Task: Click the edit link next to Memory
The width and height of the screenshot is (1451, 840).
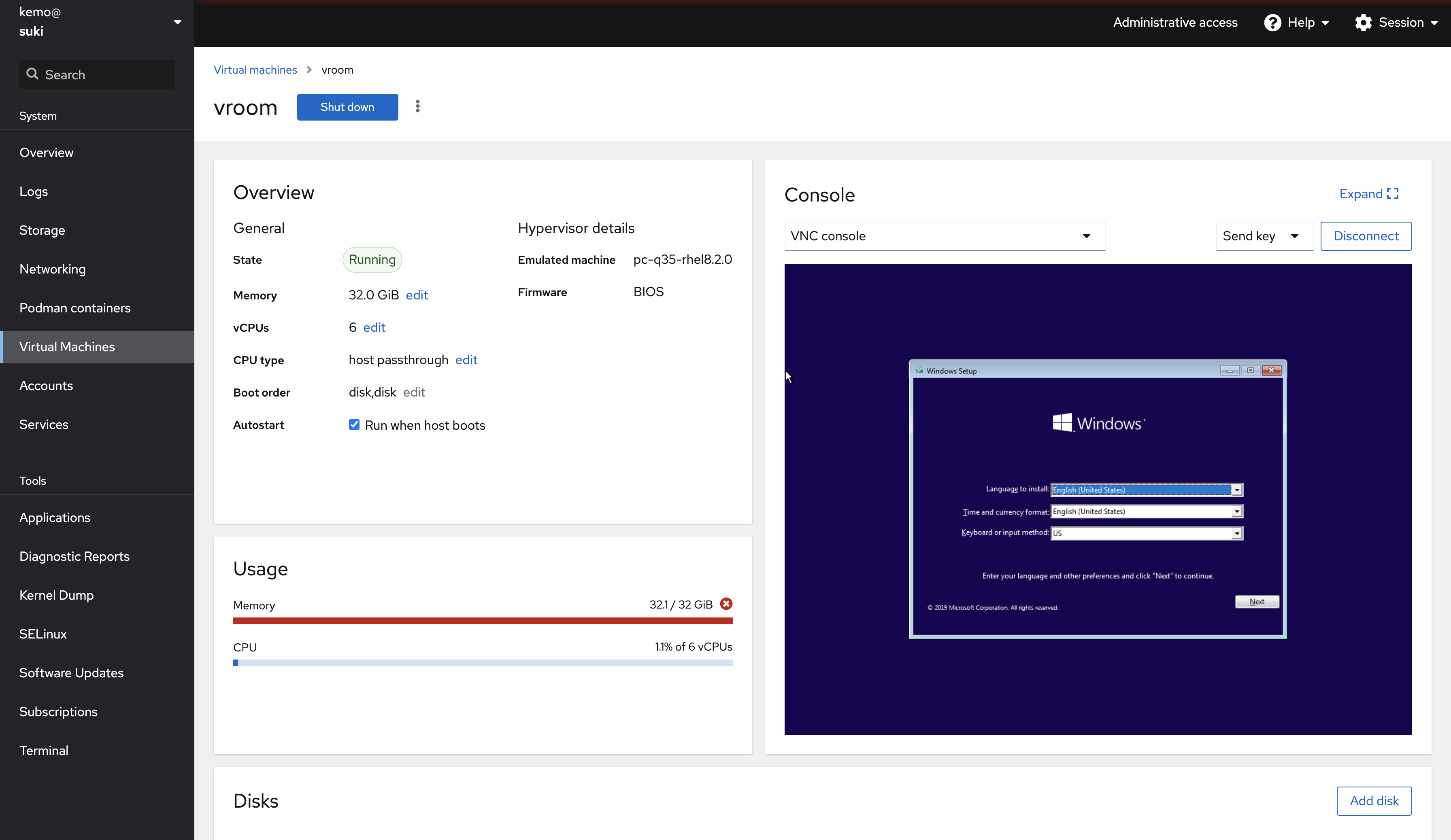Action: (x=416, y=295)
